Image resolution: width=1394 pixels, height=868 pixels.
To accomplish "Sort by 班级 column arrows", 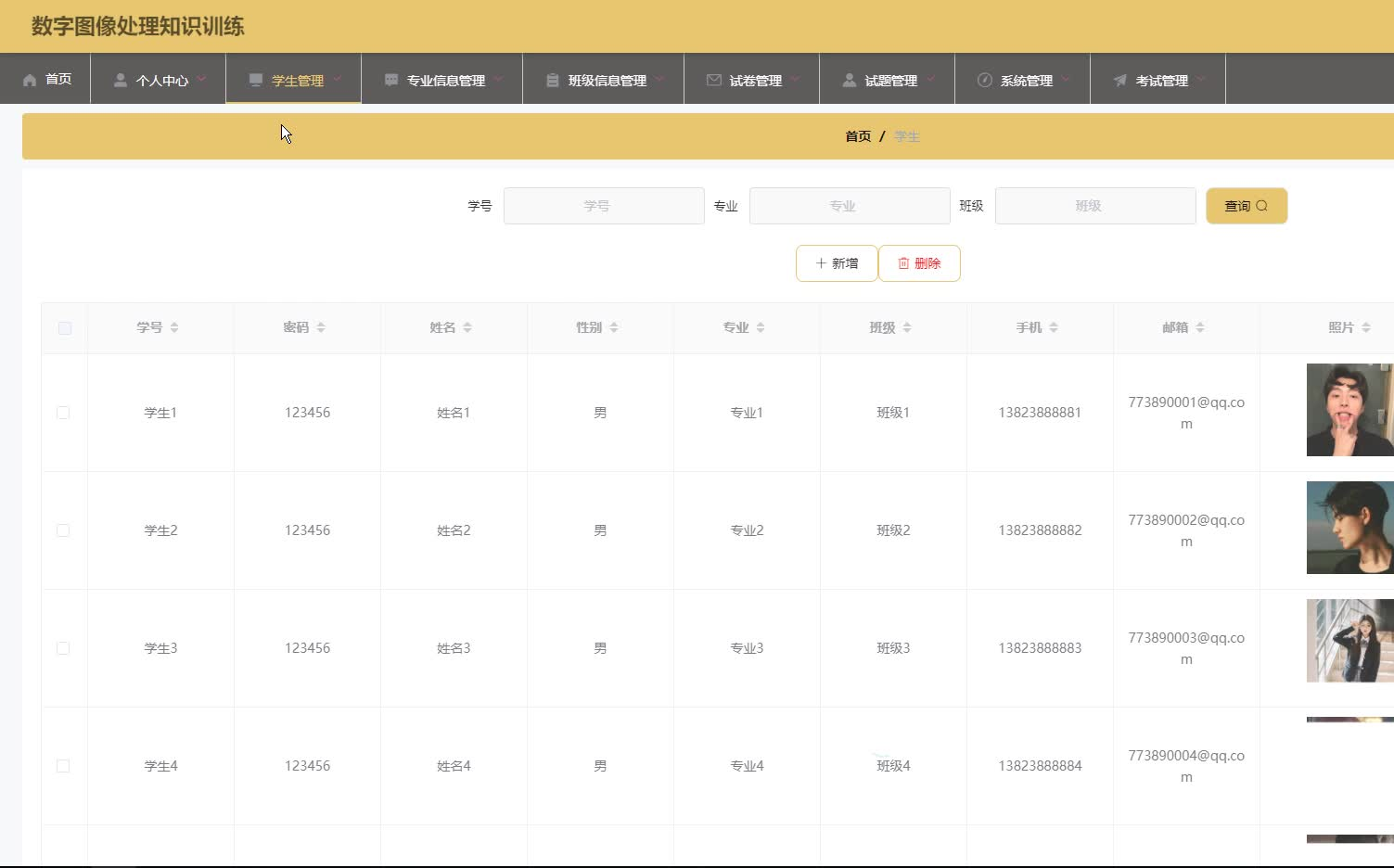I will tap(907, 327).
